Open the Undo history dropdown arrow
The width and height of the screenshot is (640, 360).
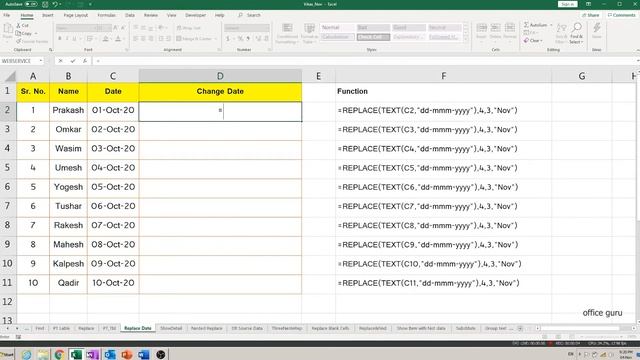[60, 4]
